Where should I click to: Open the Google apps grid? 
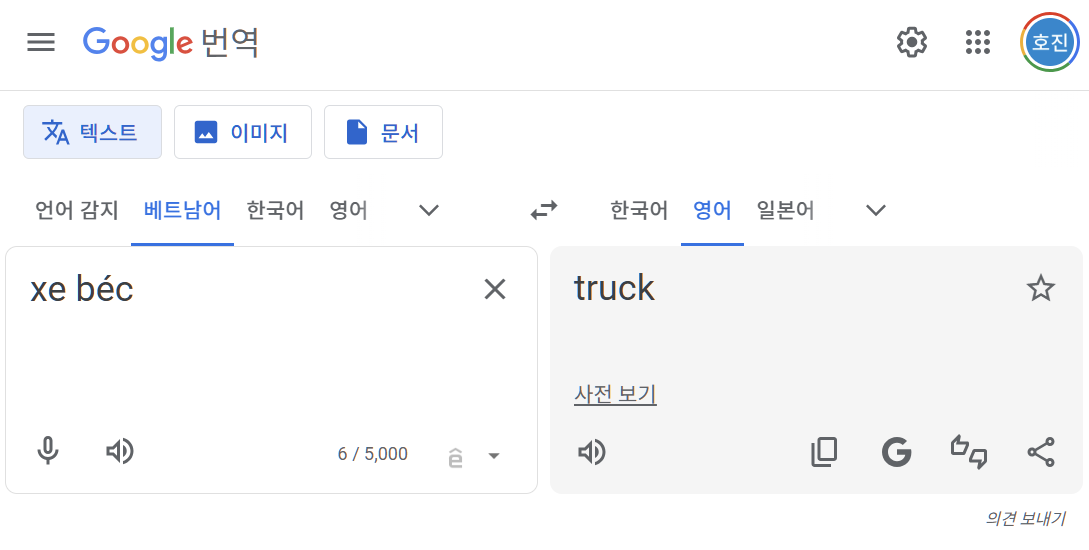tap(978, 42)
